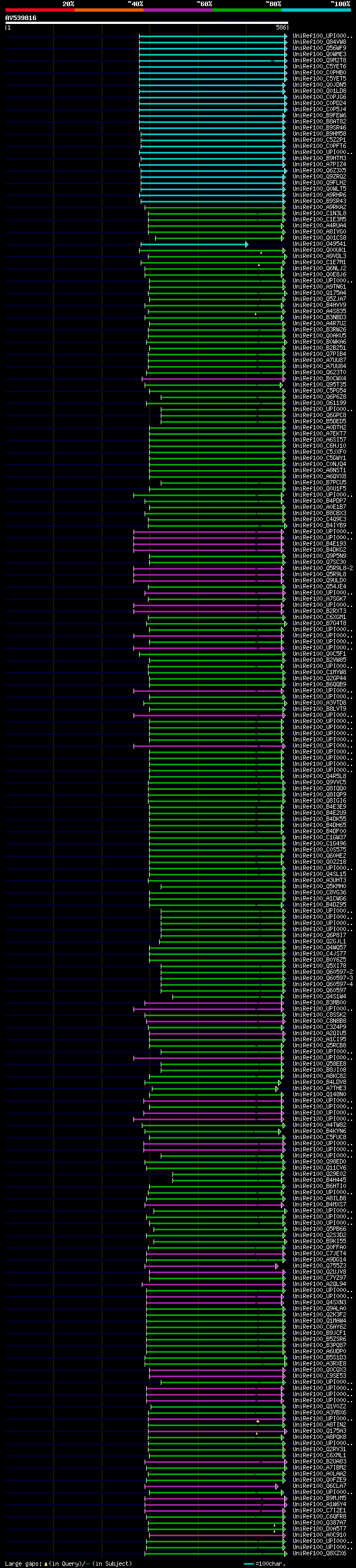Click label UniRef100_C6HJ10
The image size is (356, 1568).
click(319, 446)
